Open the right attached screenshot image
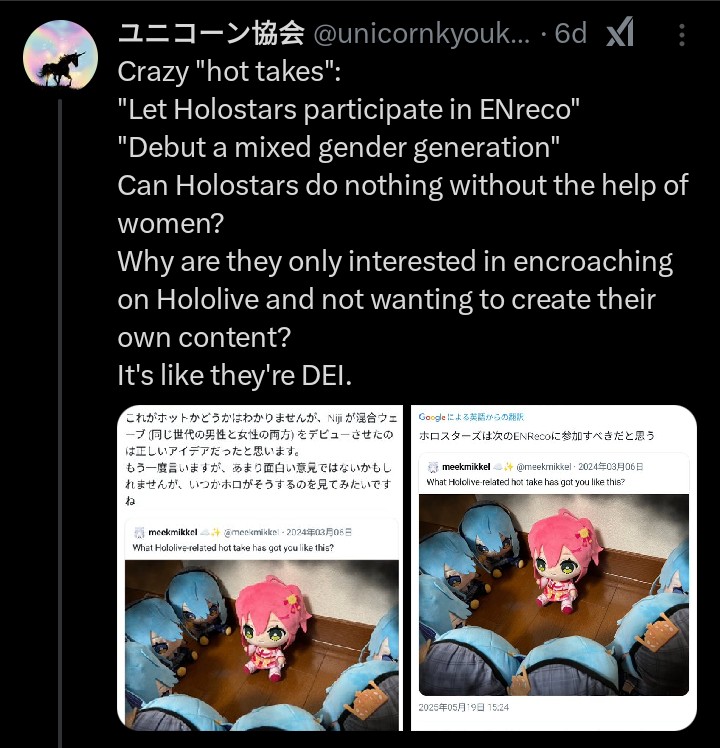 tap(553, 568)
